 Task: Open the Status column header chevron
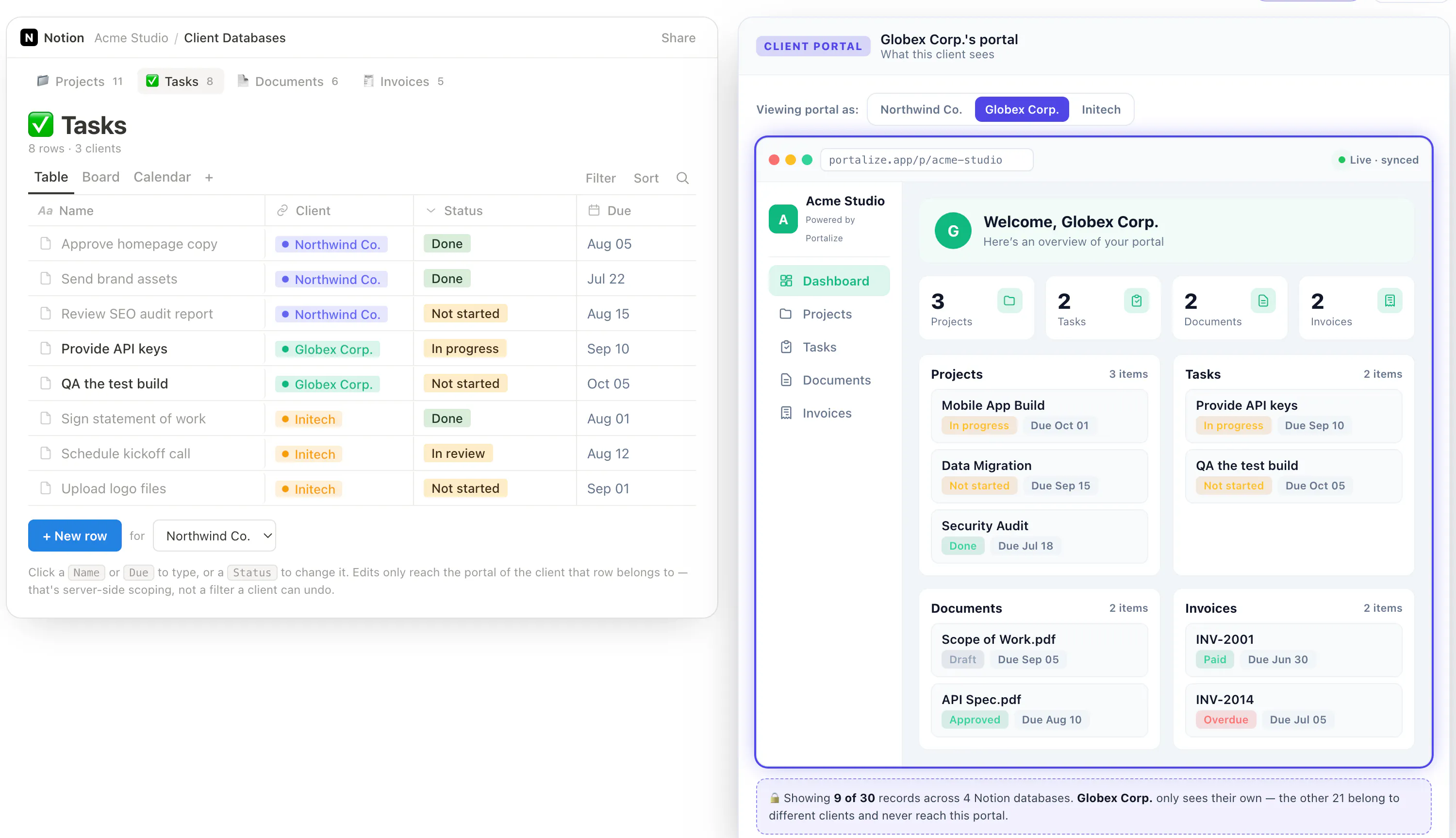(431, 211)
